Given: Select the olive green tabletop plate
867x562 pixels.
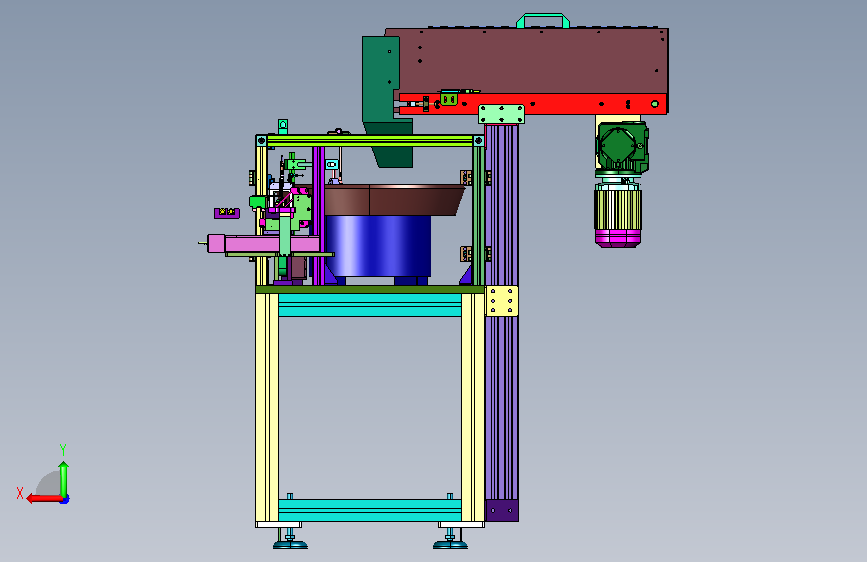Looking at the screenshot, I should tap(370, 289).
